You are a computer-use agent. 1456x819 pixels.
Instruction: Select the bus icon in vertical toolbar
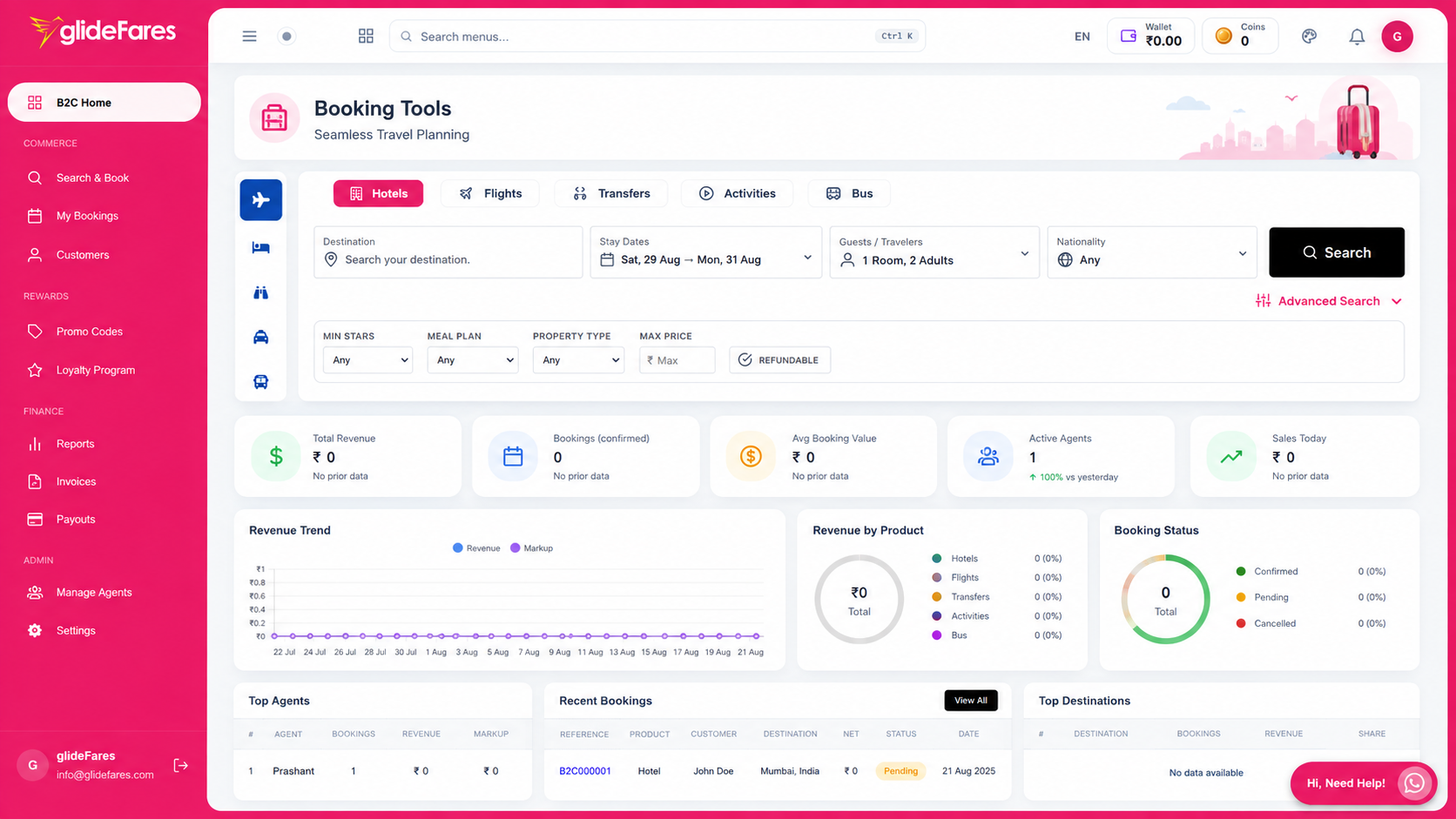point(261,382)
